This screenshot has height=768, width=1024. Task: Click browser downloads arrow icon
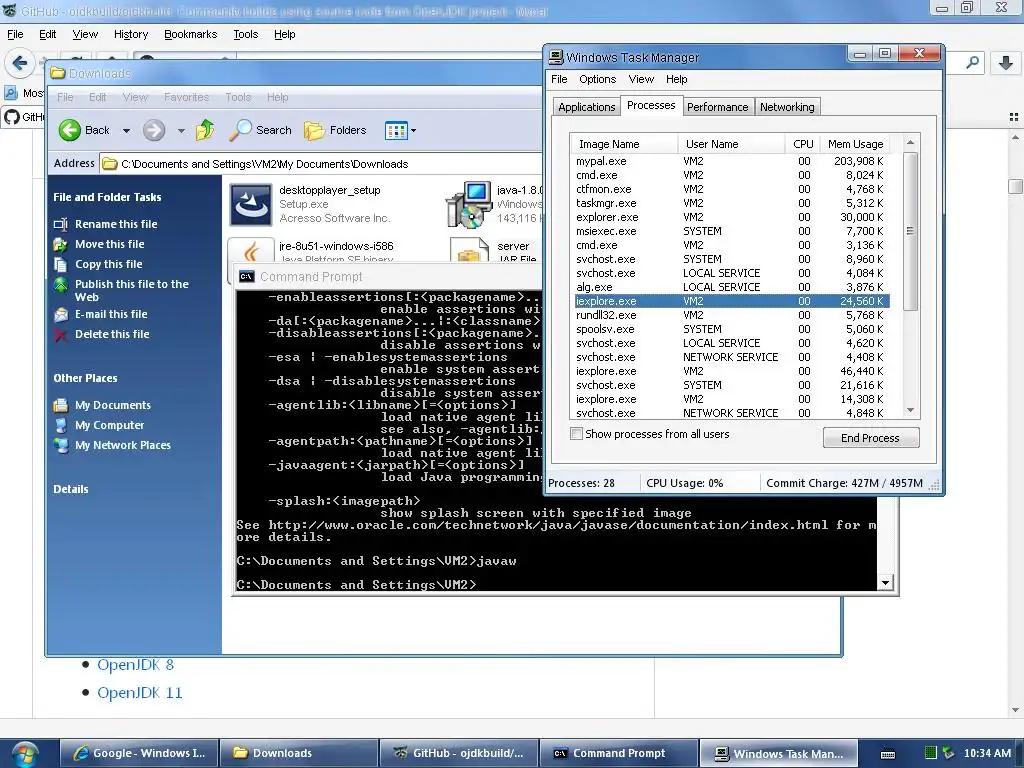(1006, 63)
